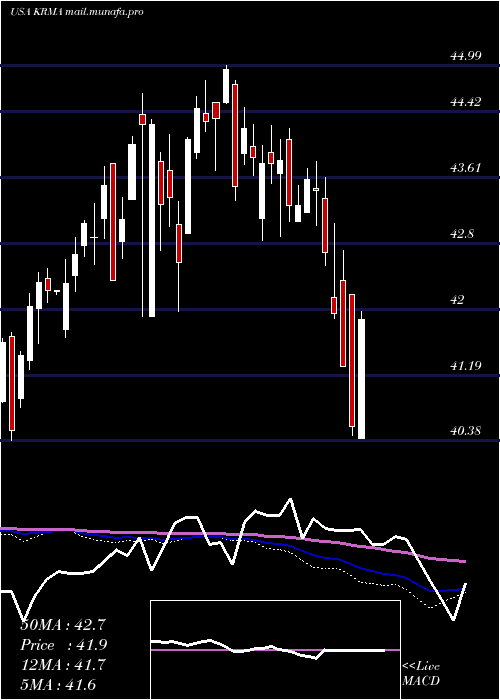The height and width of the screenshot is (700, 500).
Task: Click the last white candlestick on the chart
Action: 362,375
